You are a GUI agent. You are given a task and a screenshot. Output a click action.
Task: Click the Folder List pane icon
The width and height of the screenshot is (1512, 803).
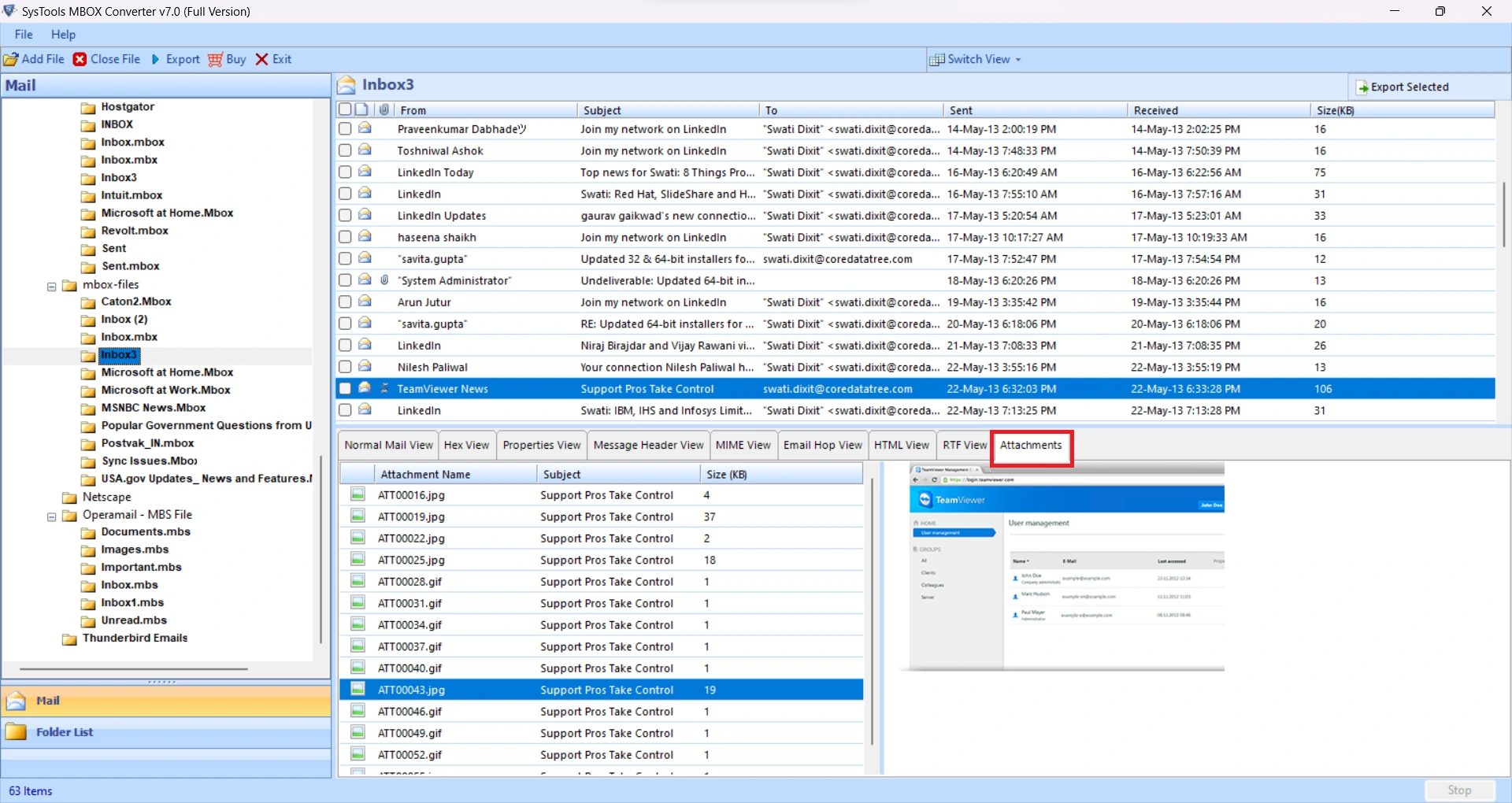click(x=17, y=732)
